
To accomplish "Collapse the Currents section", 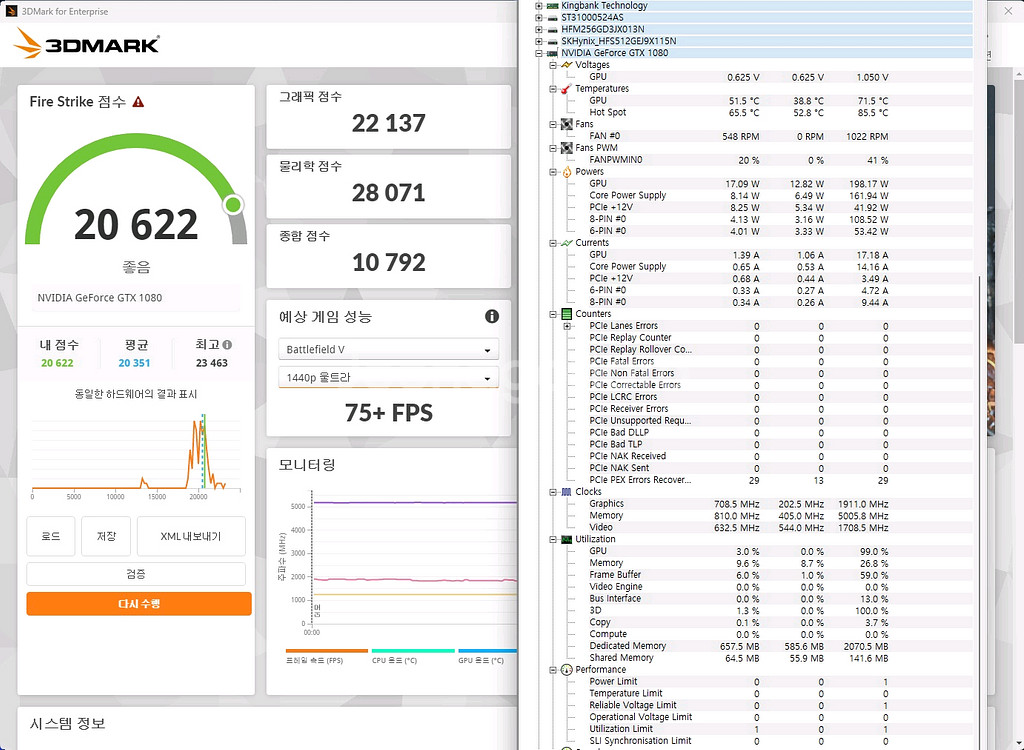I will 553,243.
